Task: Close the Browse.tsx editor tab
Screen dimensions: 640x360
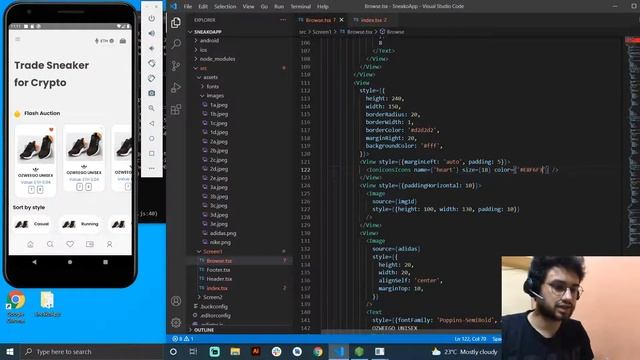Action: click(342, 20)
